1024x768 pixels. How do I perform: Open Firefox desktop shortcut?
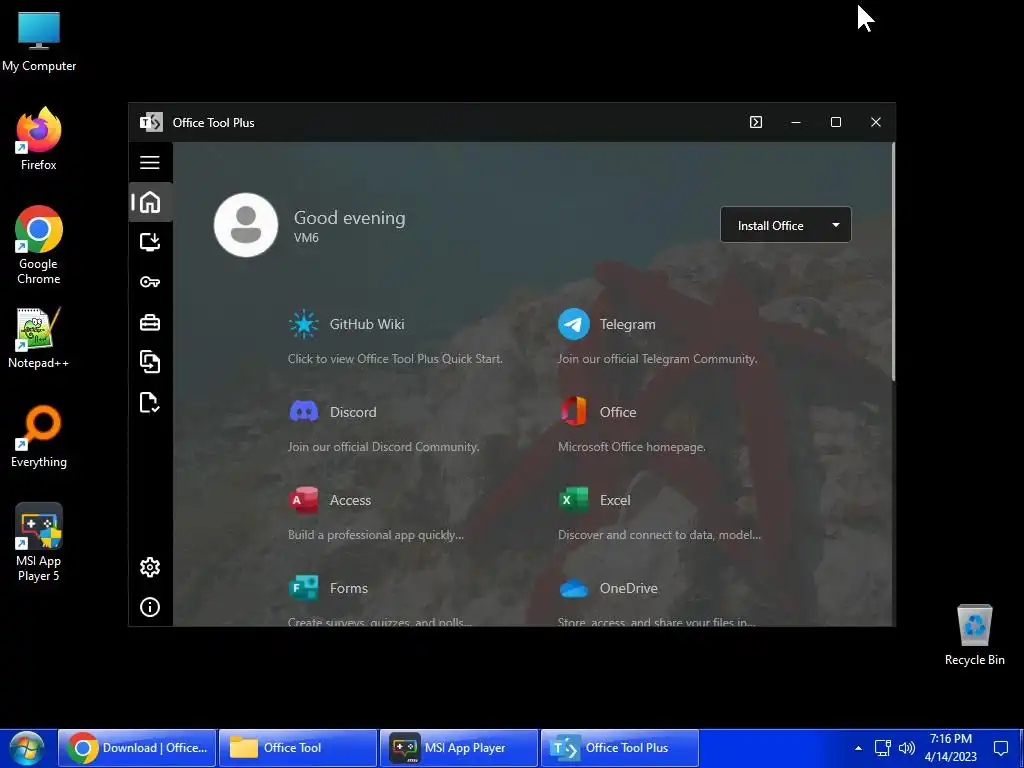[x=39, y=139]
